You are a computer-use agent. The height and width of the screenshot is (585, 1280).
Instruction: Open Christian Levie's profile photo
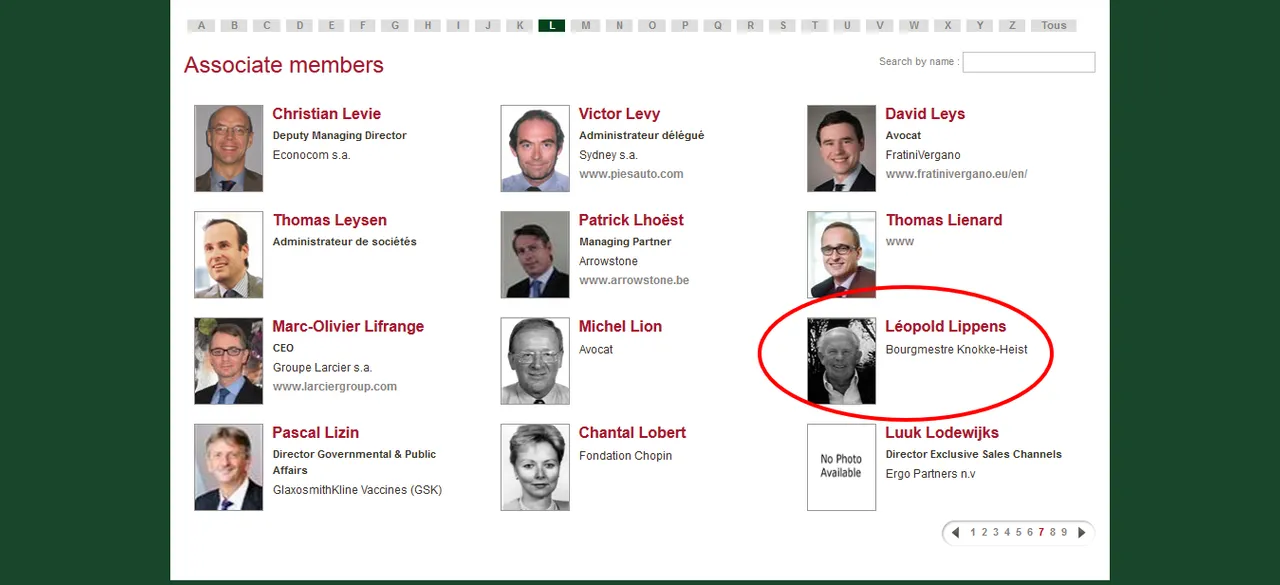[229, 148]
